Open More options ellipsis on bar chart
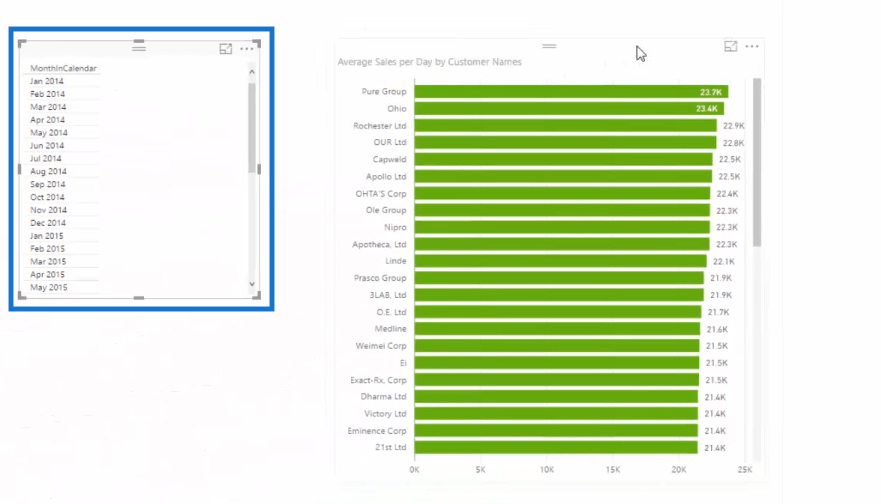Image resolution: width=881 pixels, height=504 pixels. [x=752, y=47]
